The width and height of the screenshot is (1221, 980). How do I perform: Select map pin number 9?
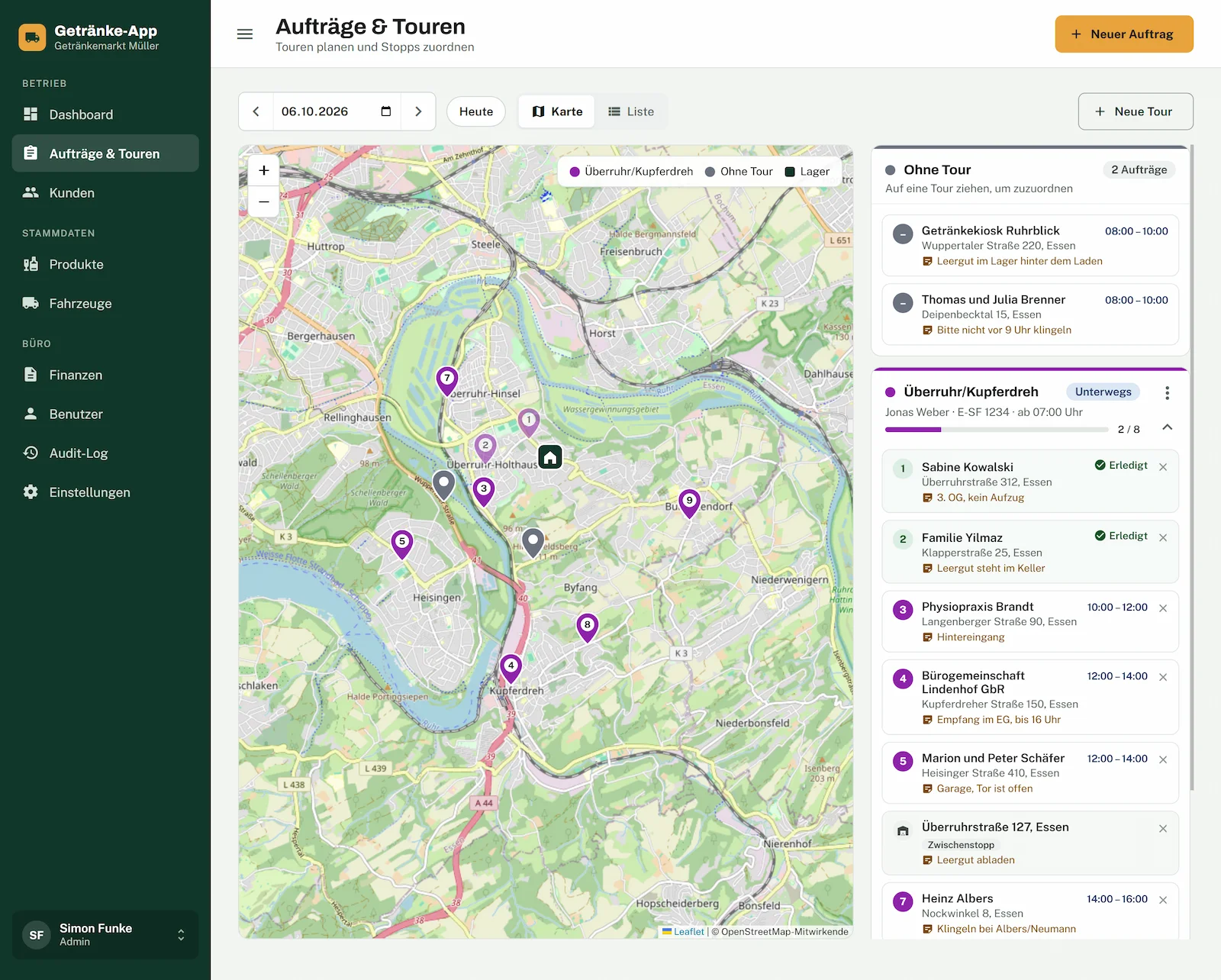pyautogui.click(x=689, y=503)
